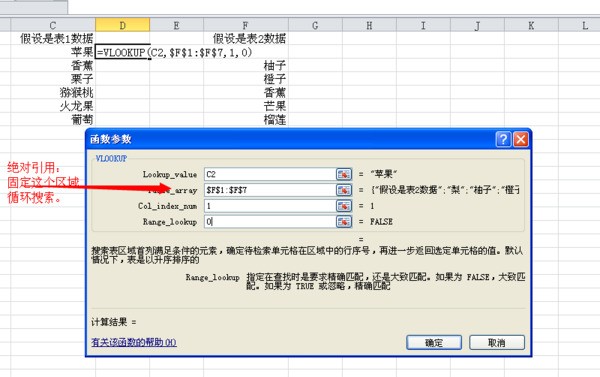Click the cell containing 榴莲

coord(246,119)
